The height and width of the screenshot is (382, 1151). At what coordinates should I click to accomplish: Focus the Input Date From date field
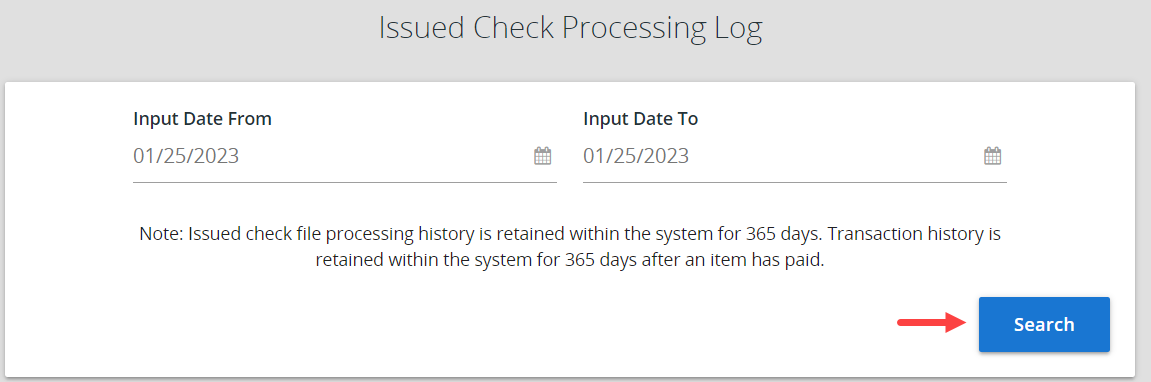click(x=344, y=156)
